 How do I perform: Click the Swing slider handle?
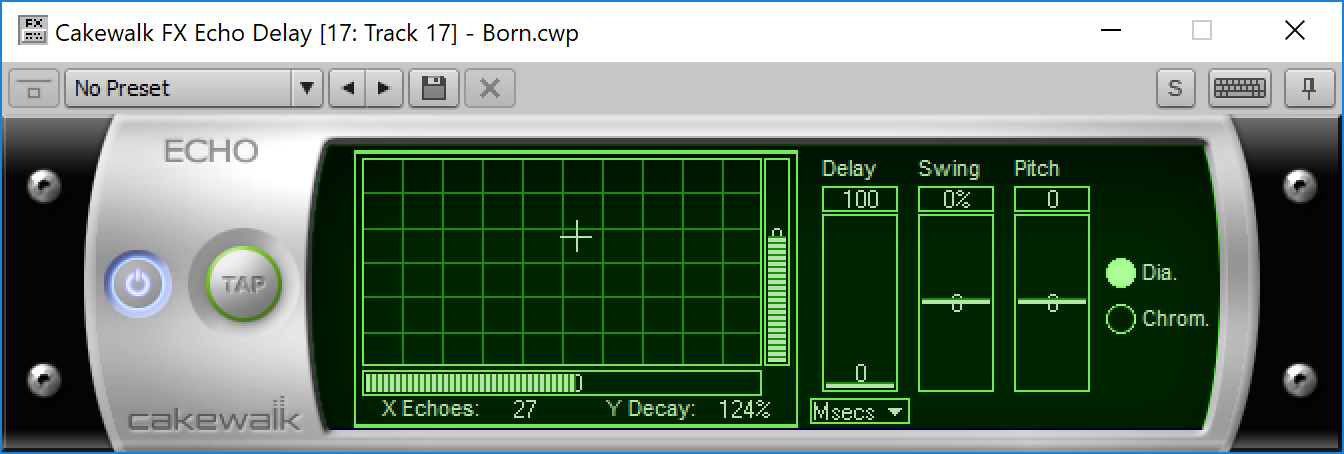[x=956, y=301]
